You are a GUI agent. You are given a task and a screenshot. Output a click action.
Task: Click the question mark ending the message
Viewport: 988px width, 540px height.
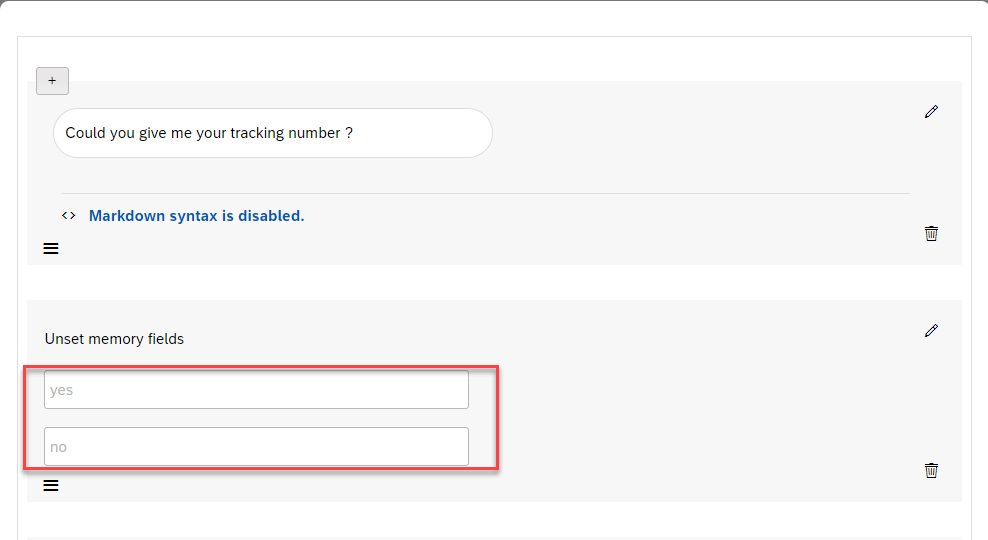[348, 133]
